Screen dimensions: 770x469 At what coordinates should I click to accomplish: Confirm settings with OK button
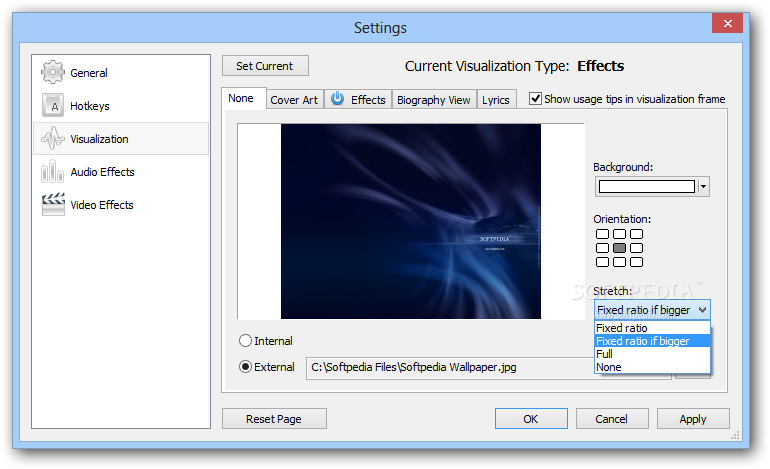click(531, 419)
